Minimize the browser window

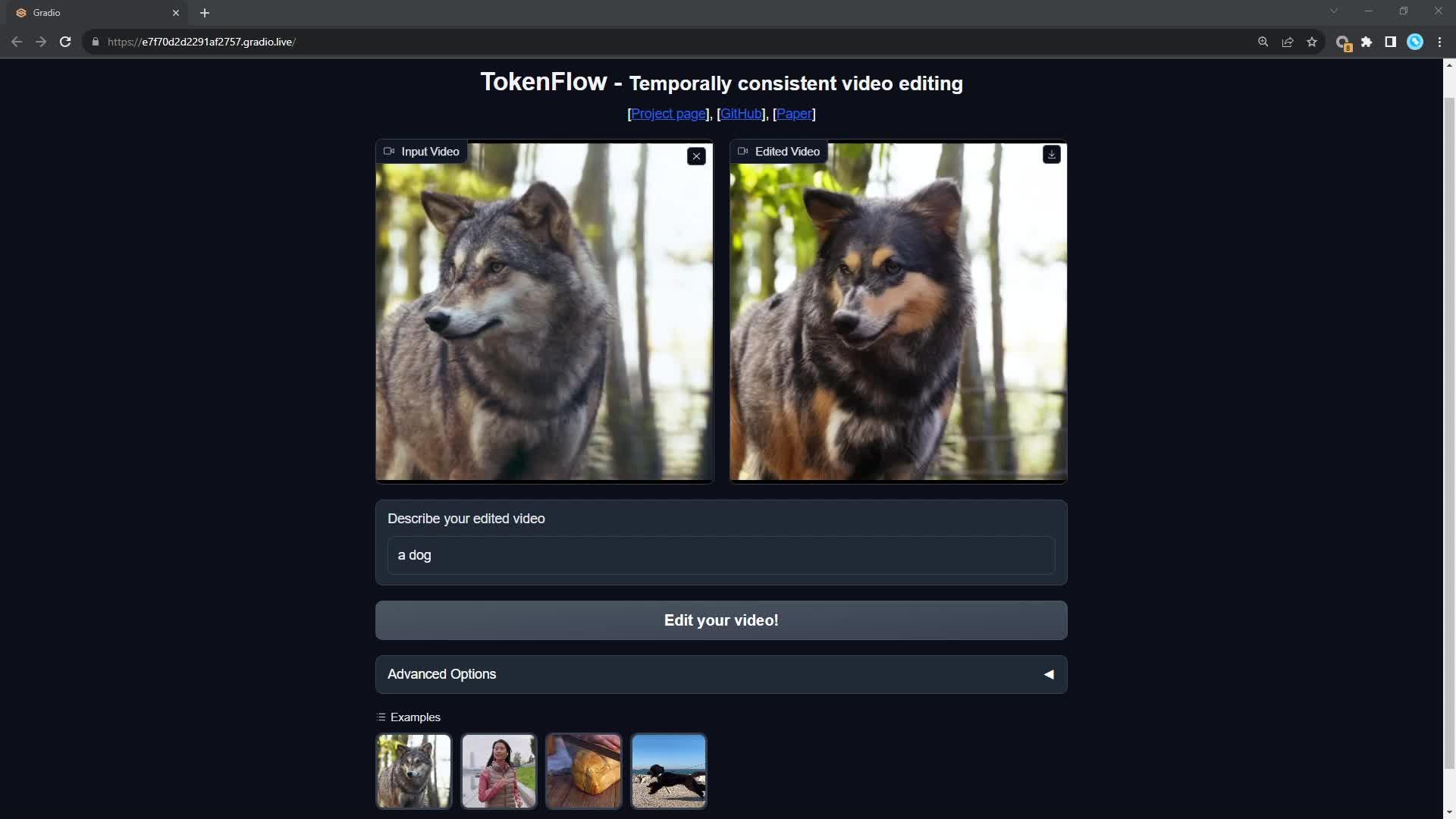(1369, 11)
